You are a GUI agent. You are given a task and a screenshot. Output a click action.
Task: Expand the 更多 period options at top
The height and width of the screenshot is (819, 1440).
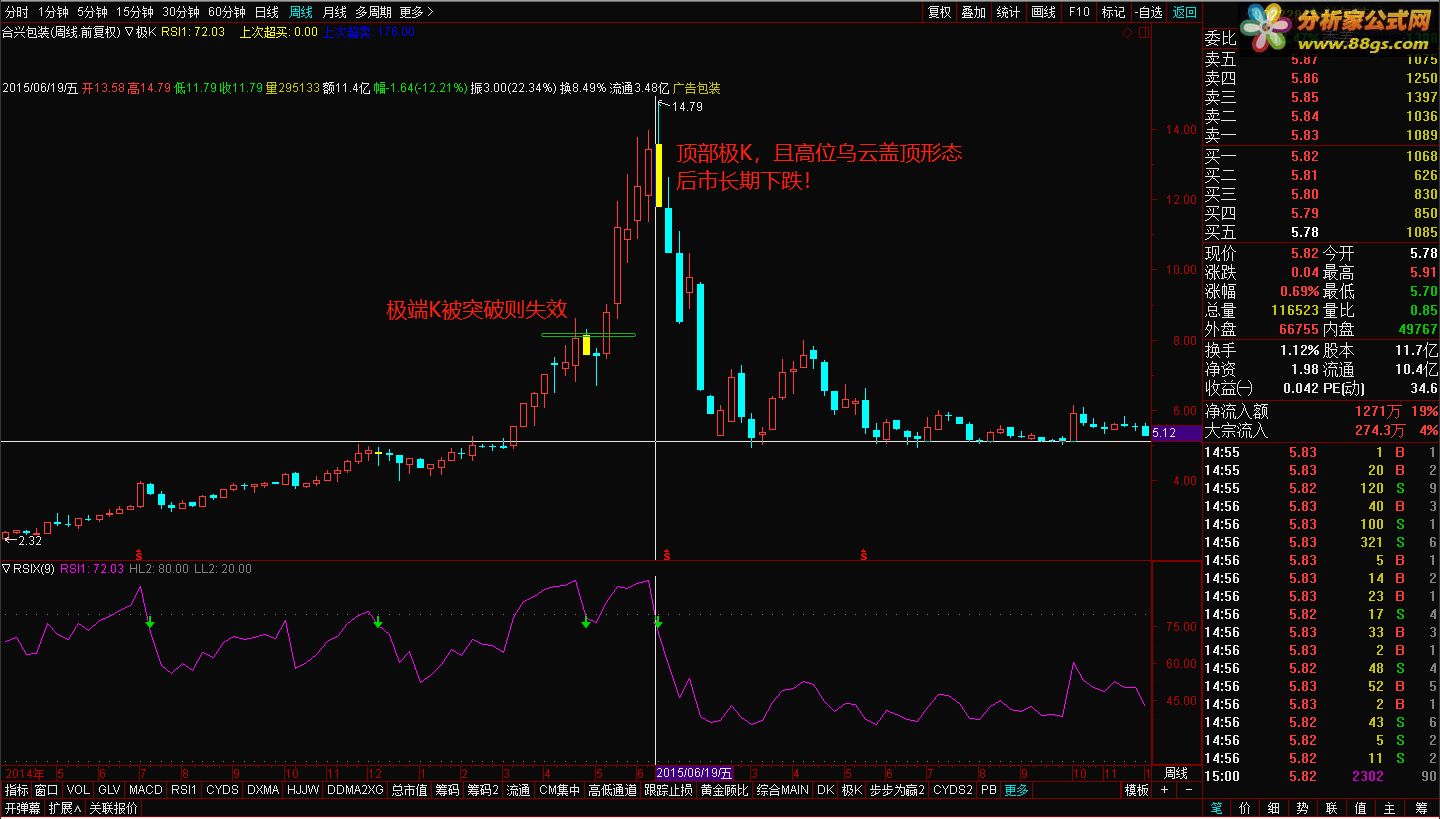point(417,12)
